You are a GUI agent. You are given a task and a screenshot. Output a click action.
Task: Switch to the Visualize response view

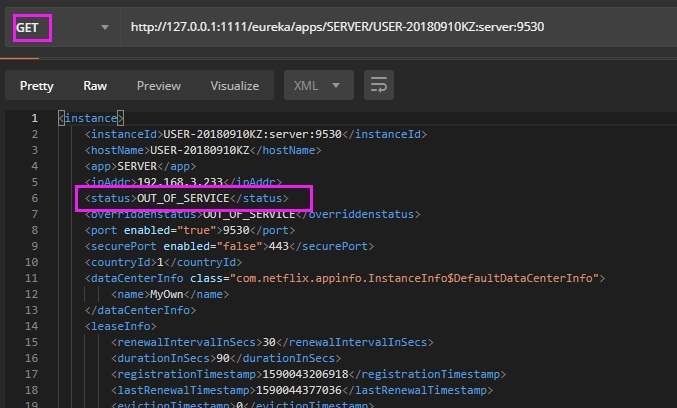[235, 85]
